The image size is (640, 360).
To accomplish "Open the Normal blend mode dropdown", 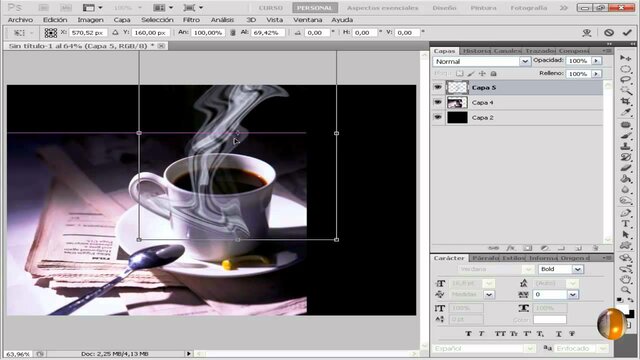I will point(525,61).
